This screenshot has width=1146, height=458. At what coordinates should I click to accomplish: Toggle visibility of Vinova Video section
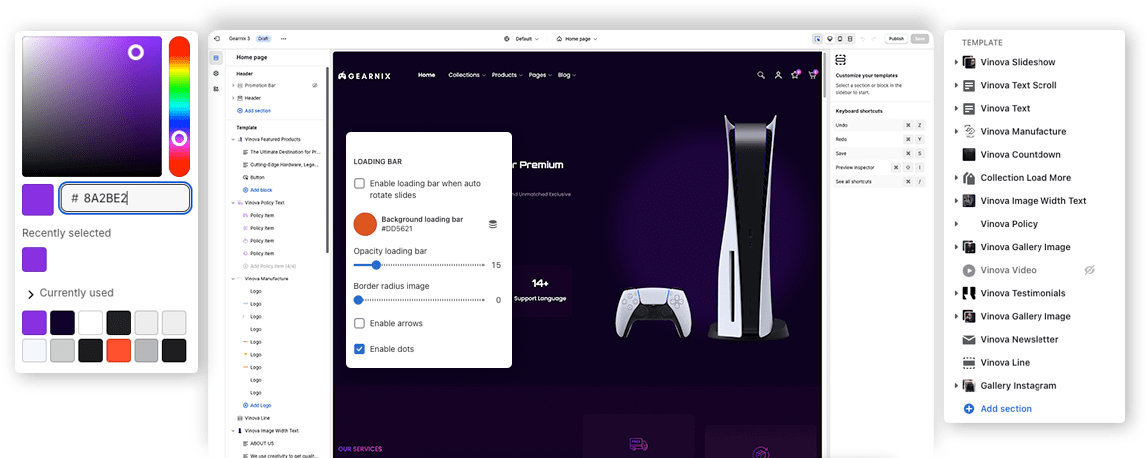[1090, 270]
